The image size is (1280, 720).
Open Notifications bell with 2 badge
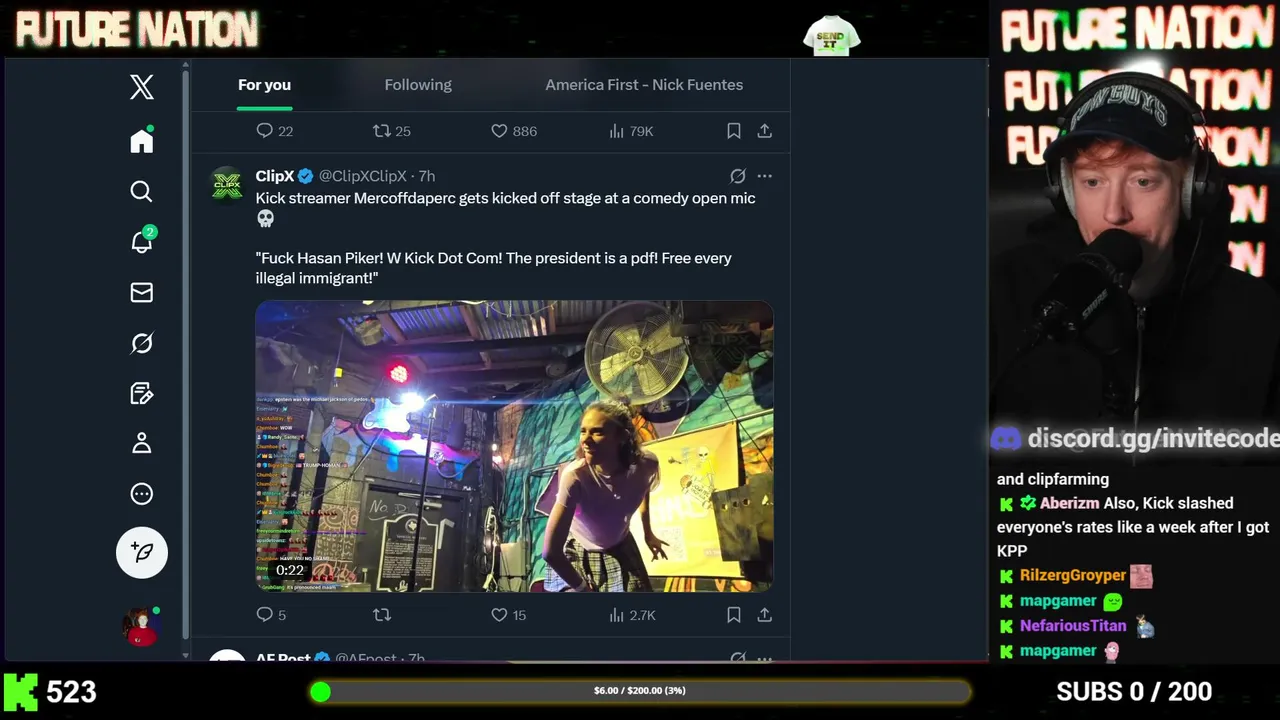pos(142,241)
